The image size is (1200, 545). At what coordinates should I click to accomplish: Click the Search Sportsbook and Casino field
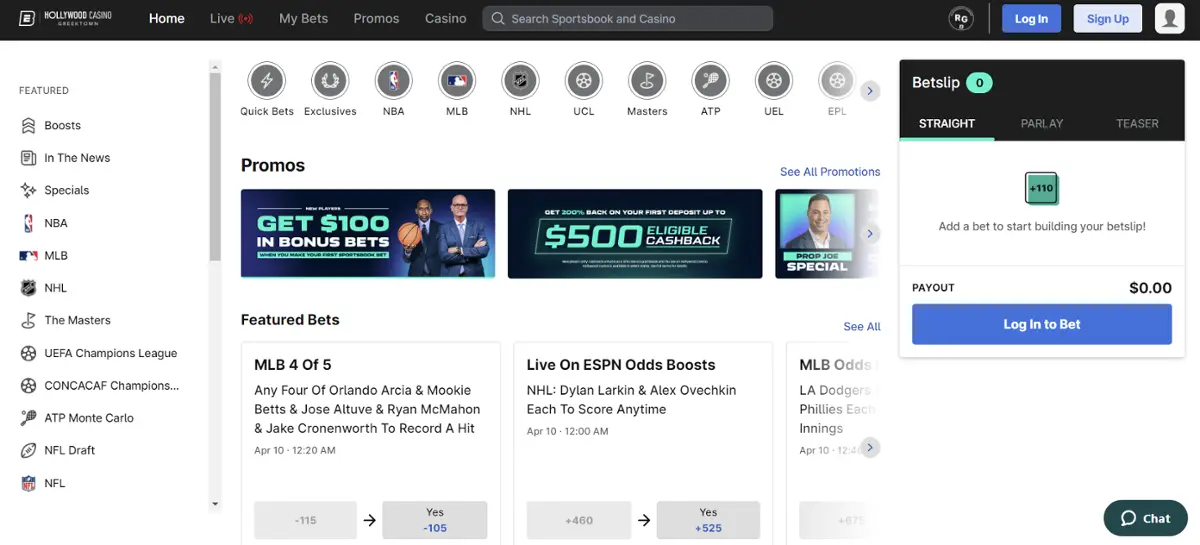[x=627, y=19]
